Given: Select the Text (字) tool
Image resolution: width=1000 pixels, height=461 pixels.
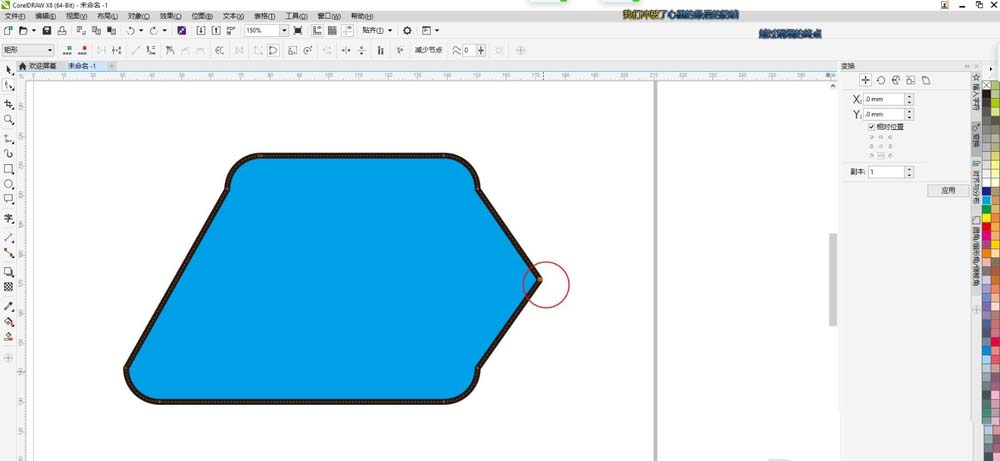Looking at the screenshot, I should [8, 218].
